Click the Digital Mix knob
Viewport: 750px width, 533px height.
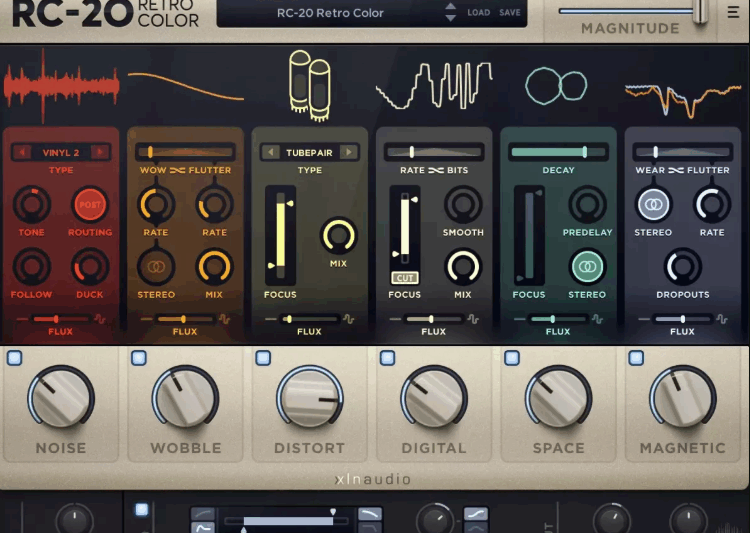[463, 267]
